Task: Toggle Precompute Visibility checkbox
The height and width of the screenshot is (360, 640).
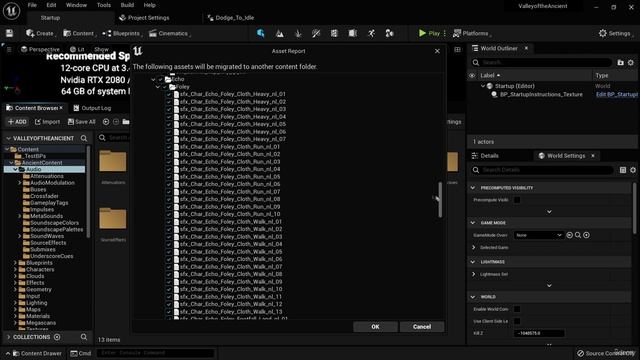Action: (x=517, y=200)
